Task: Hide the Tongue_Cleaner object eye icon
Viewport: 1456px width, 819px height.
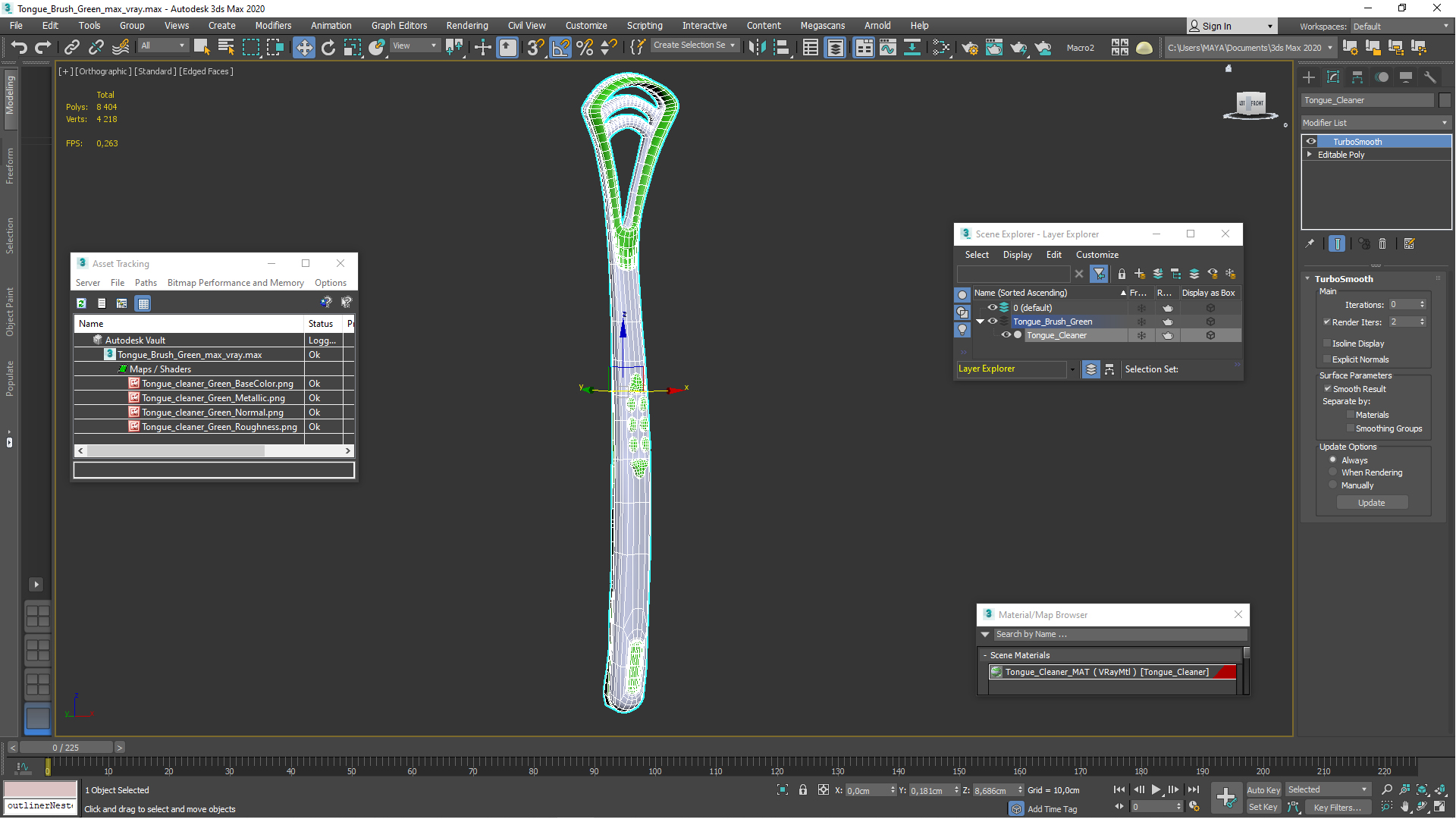Action: coord(1006,335)
